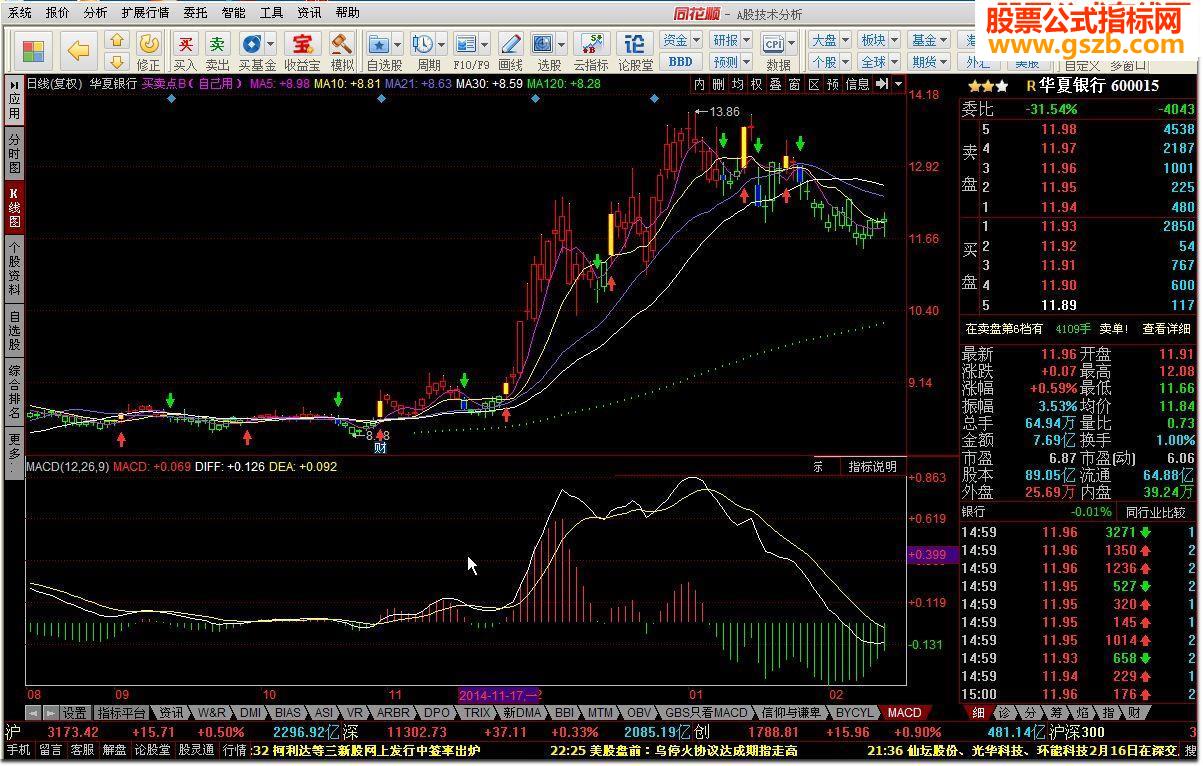Open the 论股堂 forum icon
This screenshot has height=766, width=1203.
(x=635, y=43)
